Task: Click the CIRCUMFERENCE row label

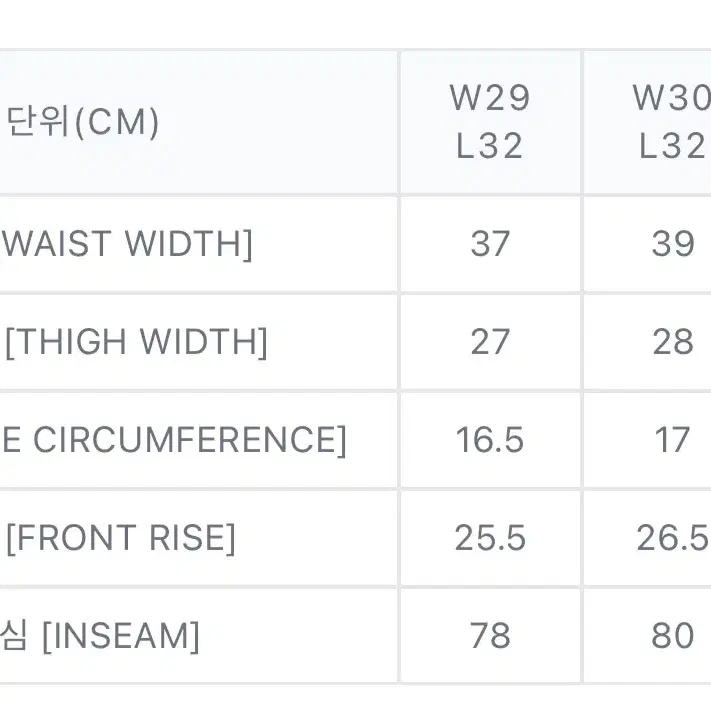Action: click(x=174, y=440)
